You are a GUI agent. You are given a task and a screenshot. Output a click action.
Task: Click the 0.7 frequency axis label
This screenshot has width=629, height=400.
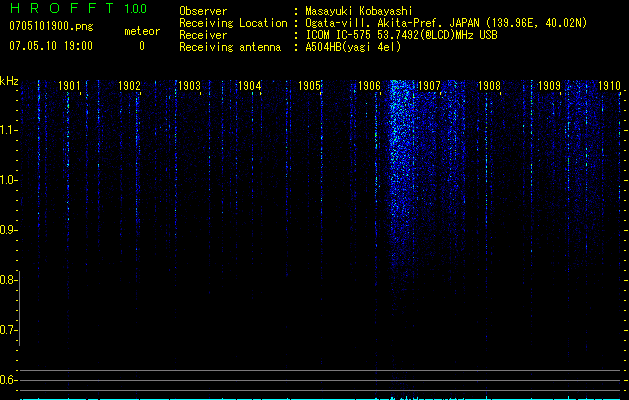[x=8, y=330]
